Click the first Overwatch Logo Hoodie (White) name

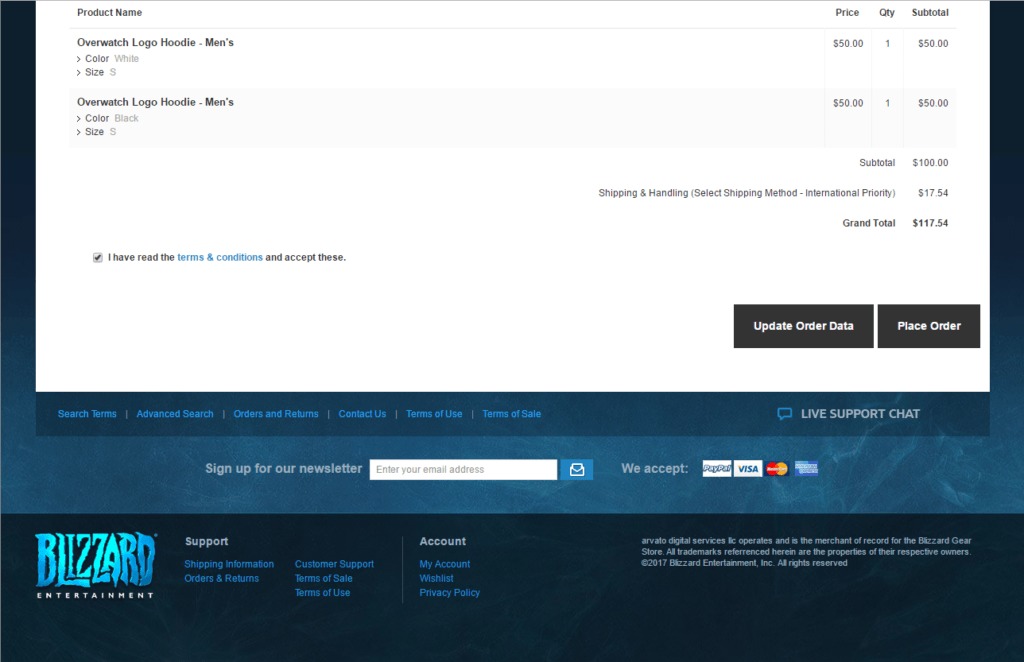pyautogui.click(x=155, y=42)
